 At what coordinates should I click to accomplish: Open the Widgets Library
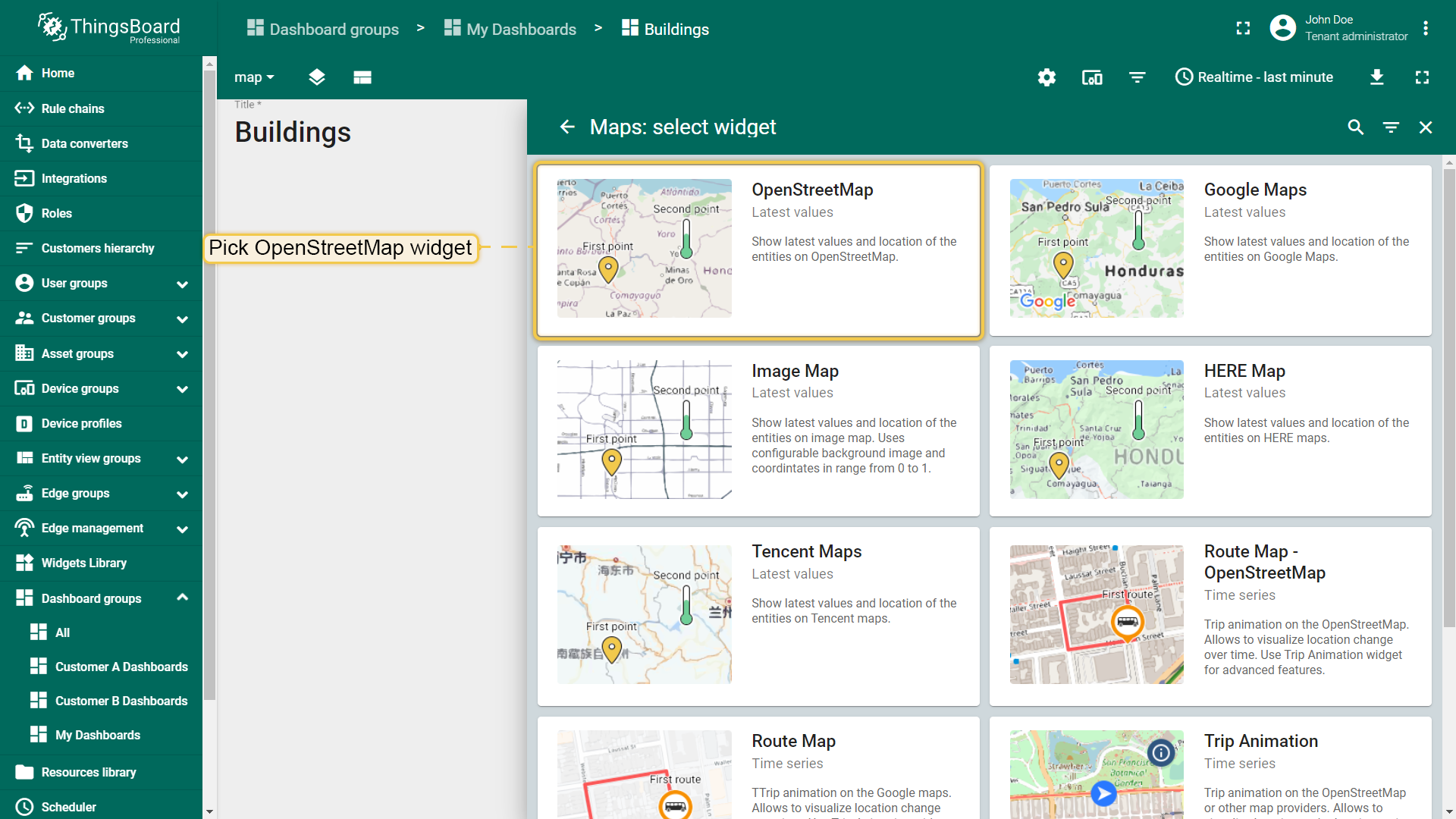(101, 563)
